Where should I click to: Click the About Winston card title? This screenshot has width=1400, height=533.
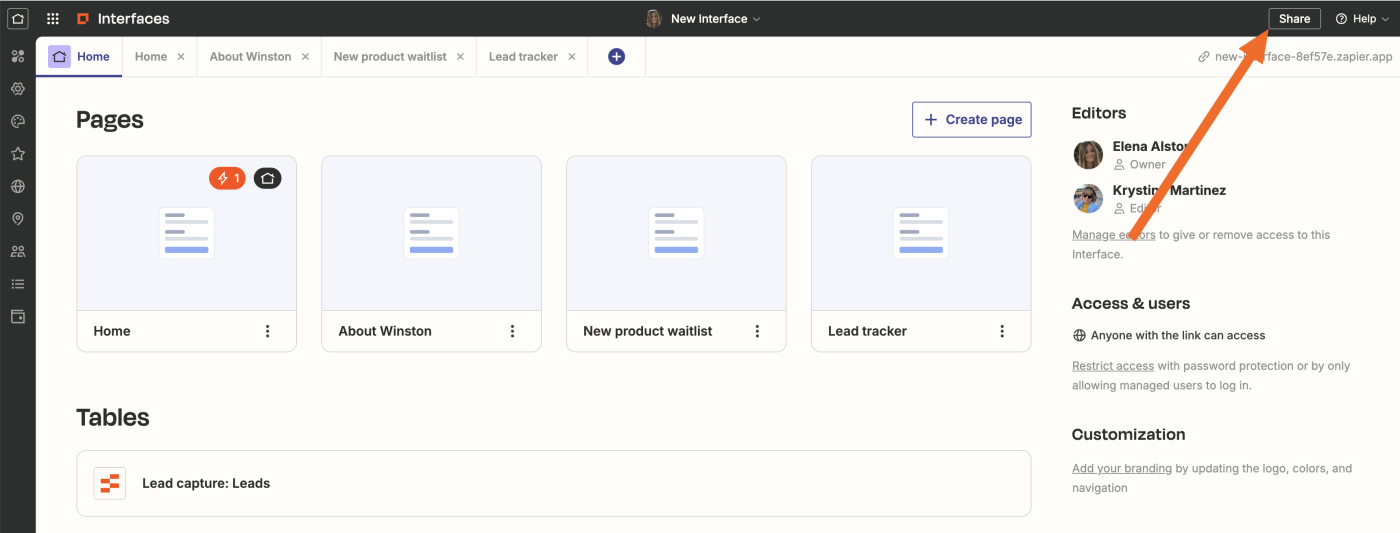pos(385,331)
